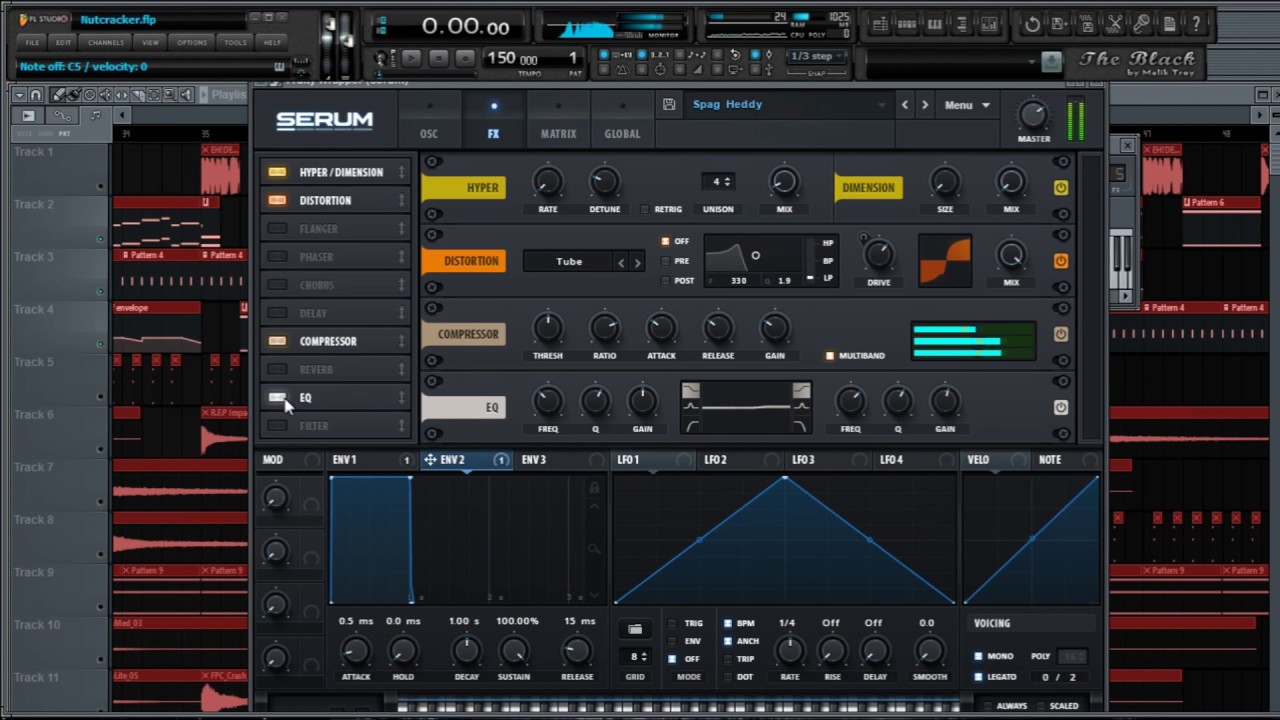This screenshot has height=720, width=1280.
Task: Click the tempo 150 field
Action: coord(512,58)
